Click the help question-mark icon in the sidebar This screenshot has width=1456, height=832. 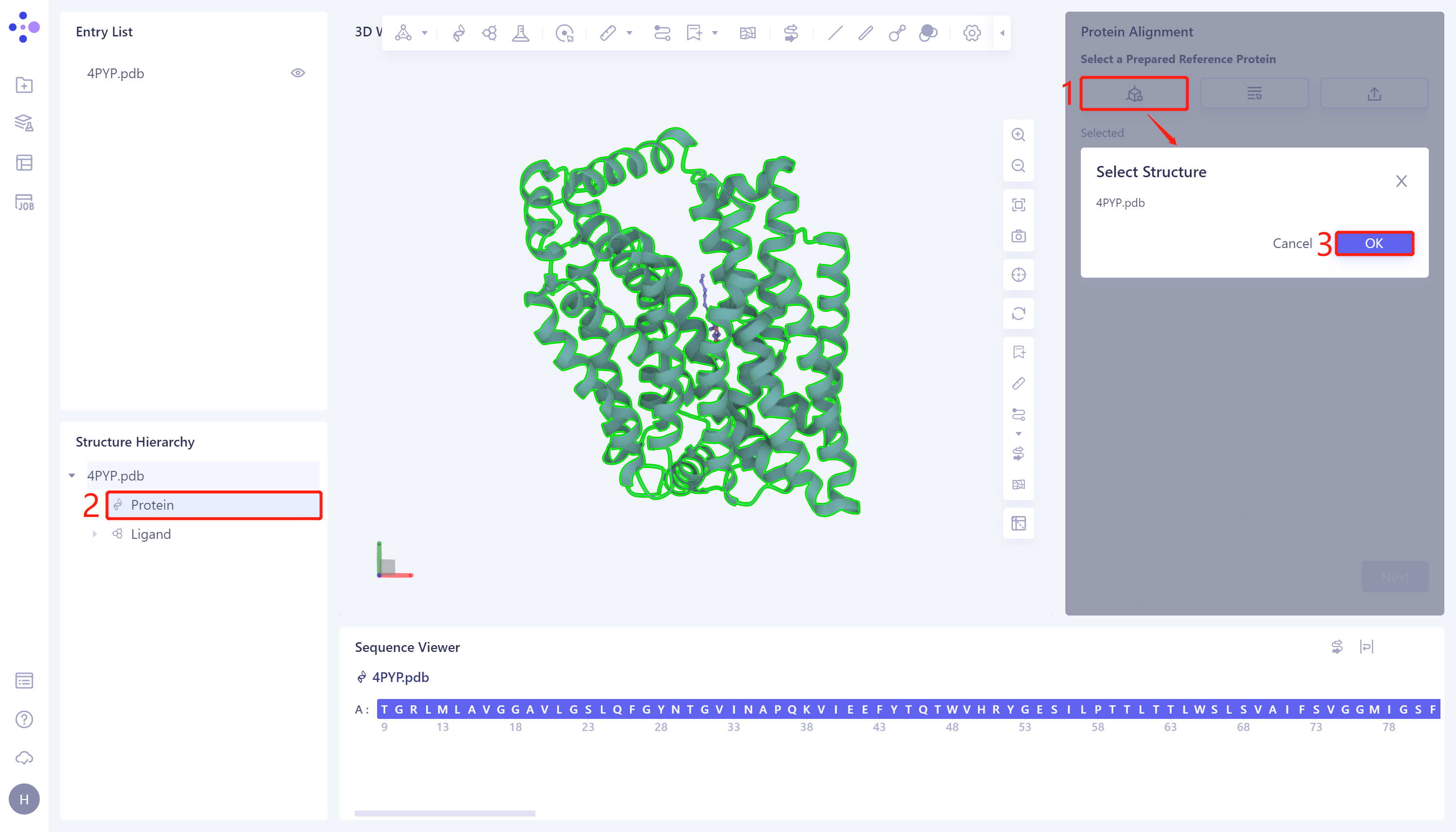[x=24, y=719]
